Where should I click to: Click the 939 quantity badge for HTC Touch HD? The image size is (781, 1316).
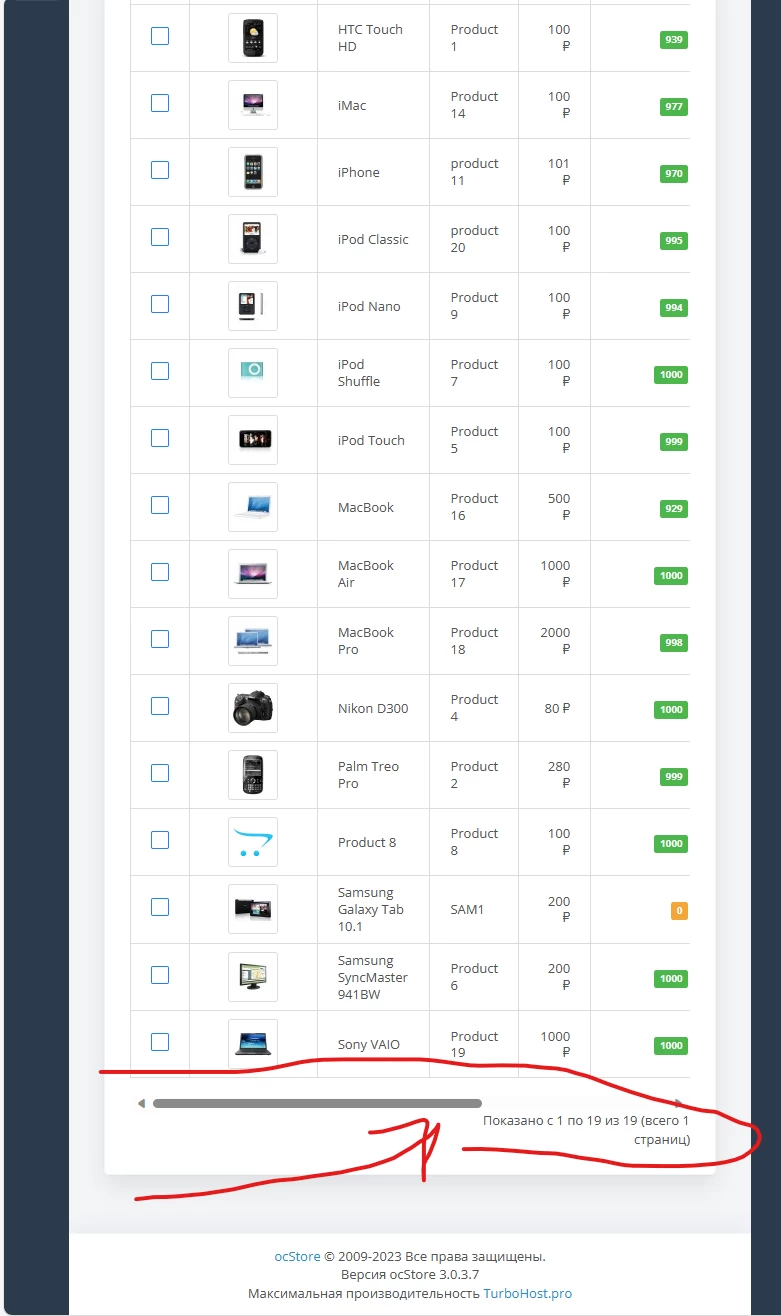(674, 40)
